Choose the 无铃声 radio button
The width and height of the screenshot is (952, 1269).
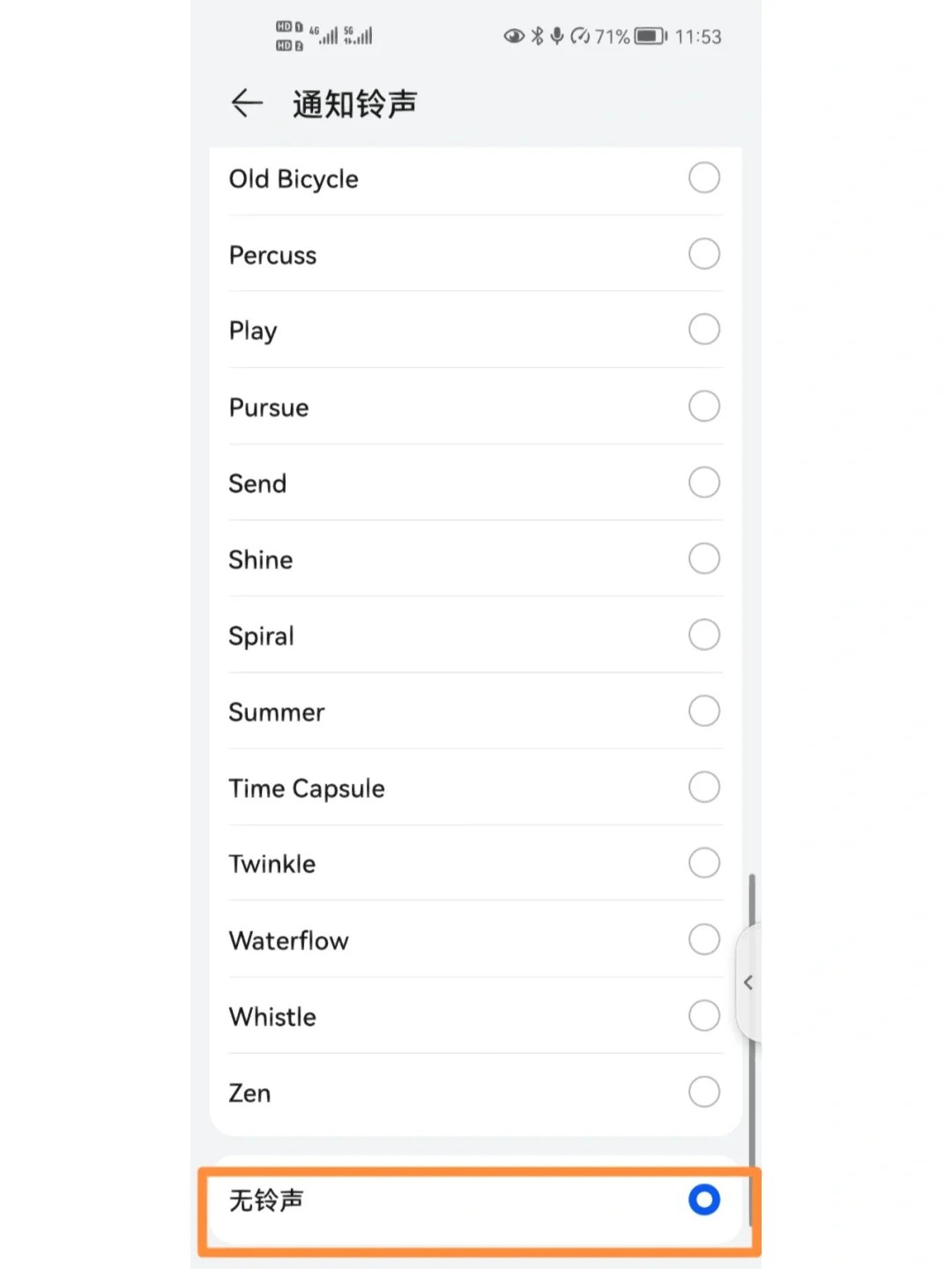click(x=703, y=1199)
